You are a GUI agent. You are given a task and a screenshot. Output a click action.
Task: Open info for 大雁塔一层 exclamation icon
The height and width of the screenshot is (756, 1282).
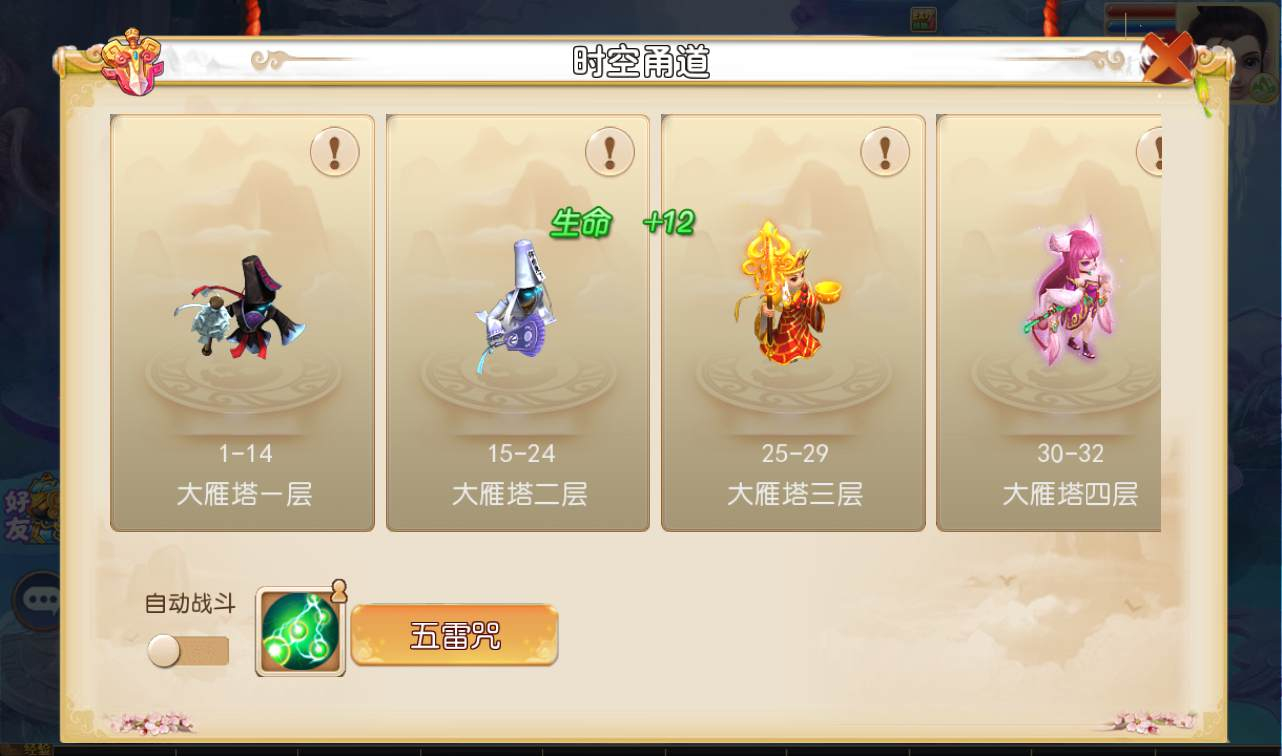pyautogui.click(x=335, y=152)
